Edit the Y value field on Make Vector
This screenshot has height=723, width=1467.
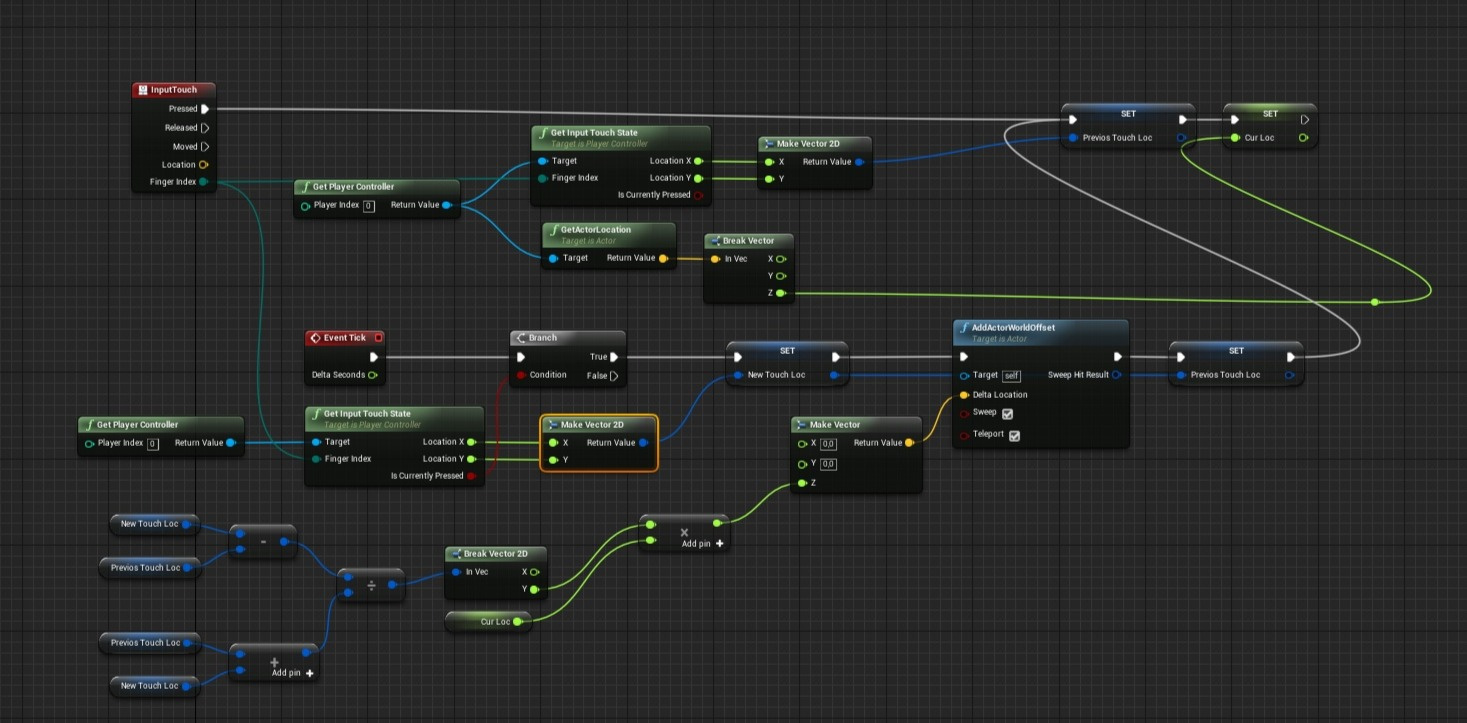pyautogui.click(x=829, y=464)
